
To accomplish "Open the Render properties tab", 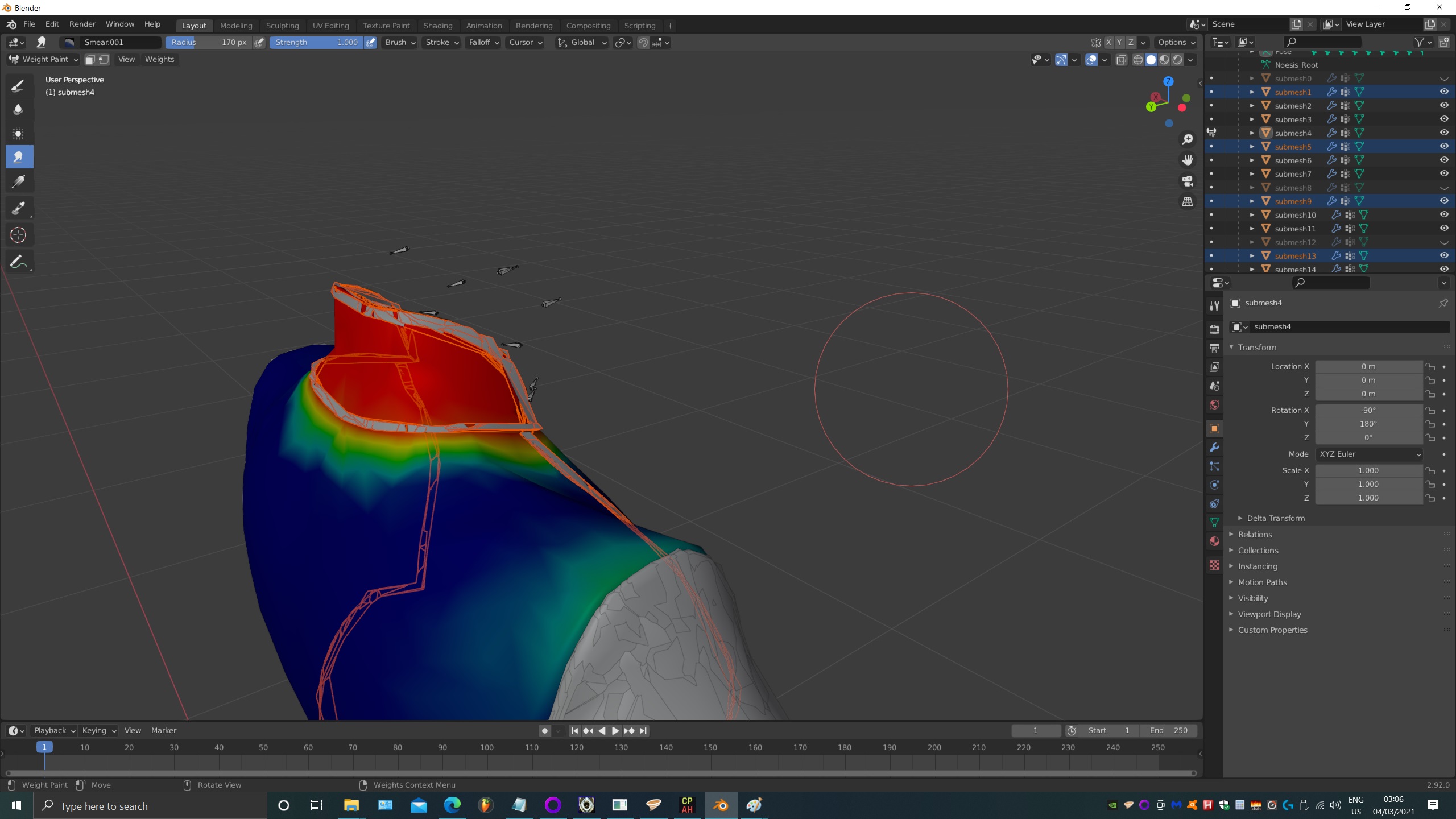I will (1214, 329).
